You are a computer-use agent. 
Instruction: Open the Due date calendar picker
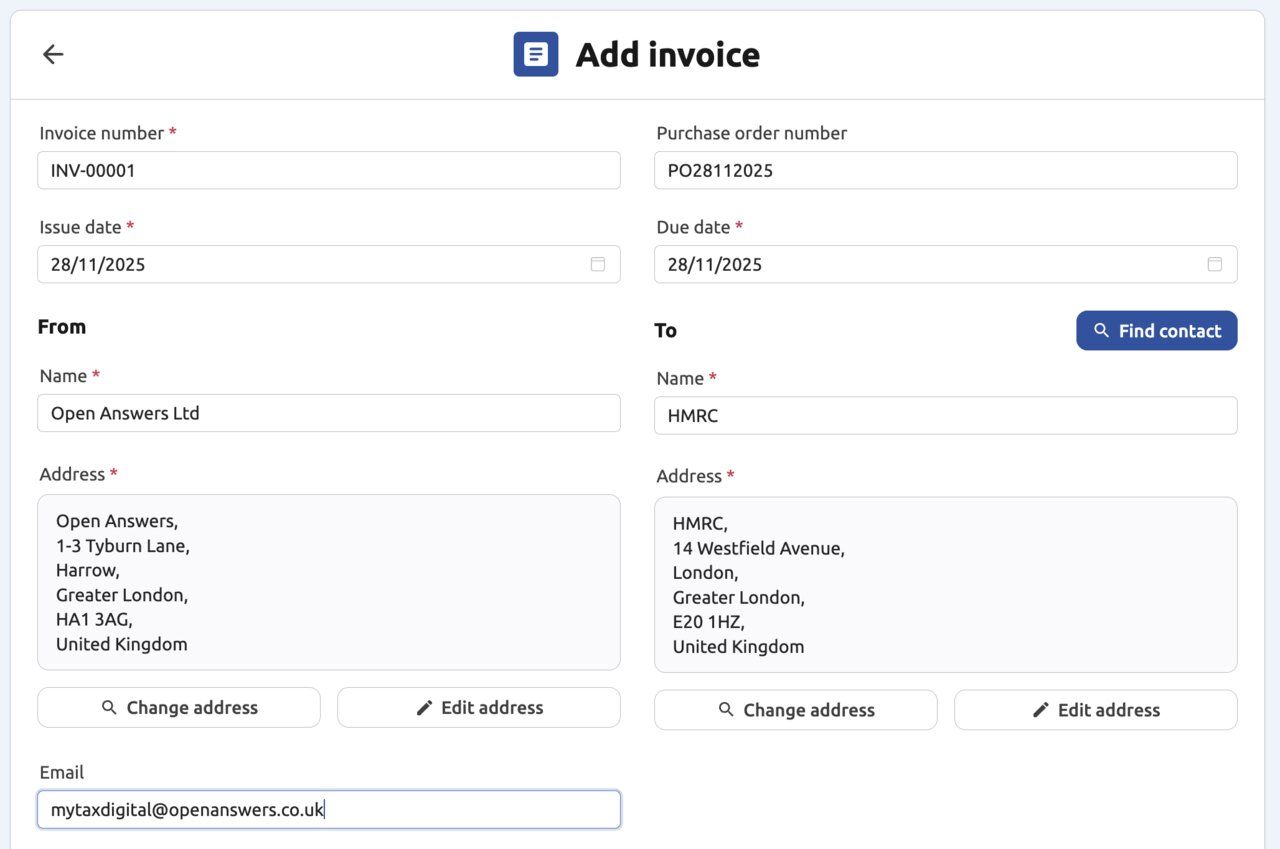pos(1215,264)
